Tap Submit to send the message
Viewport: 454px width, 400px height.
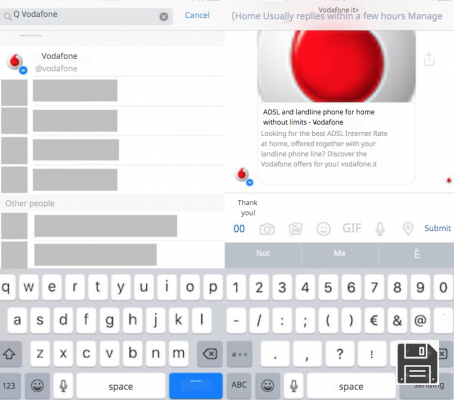437,228
